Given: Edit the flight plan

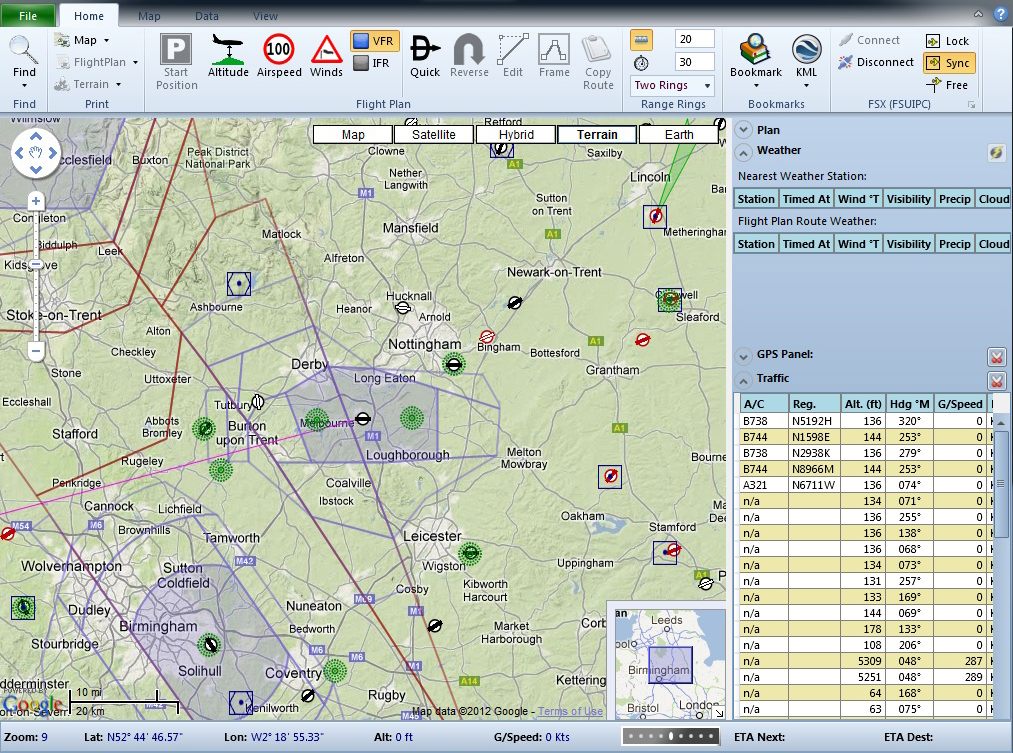Looking at the screenshot, I should tap(513, 56).
